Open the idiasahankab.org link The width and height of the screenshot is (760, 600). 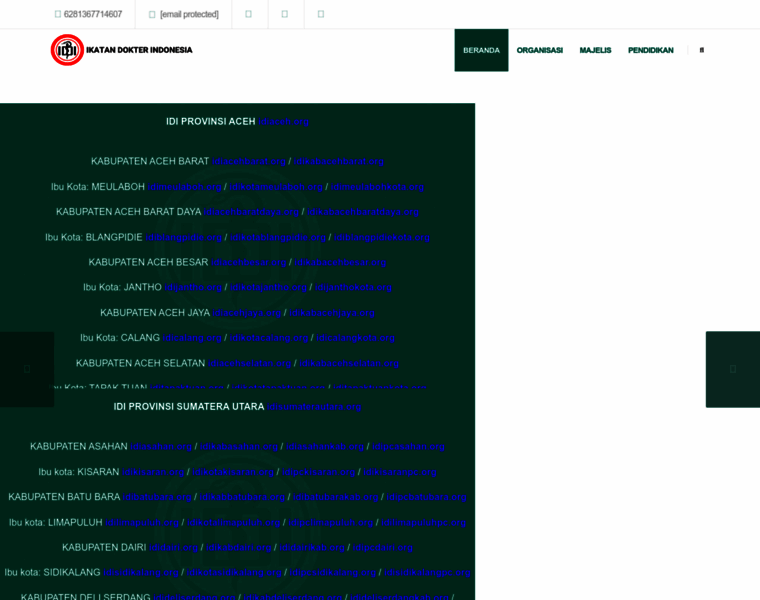click(325, 447)
